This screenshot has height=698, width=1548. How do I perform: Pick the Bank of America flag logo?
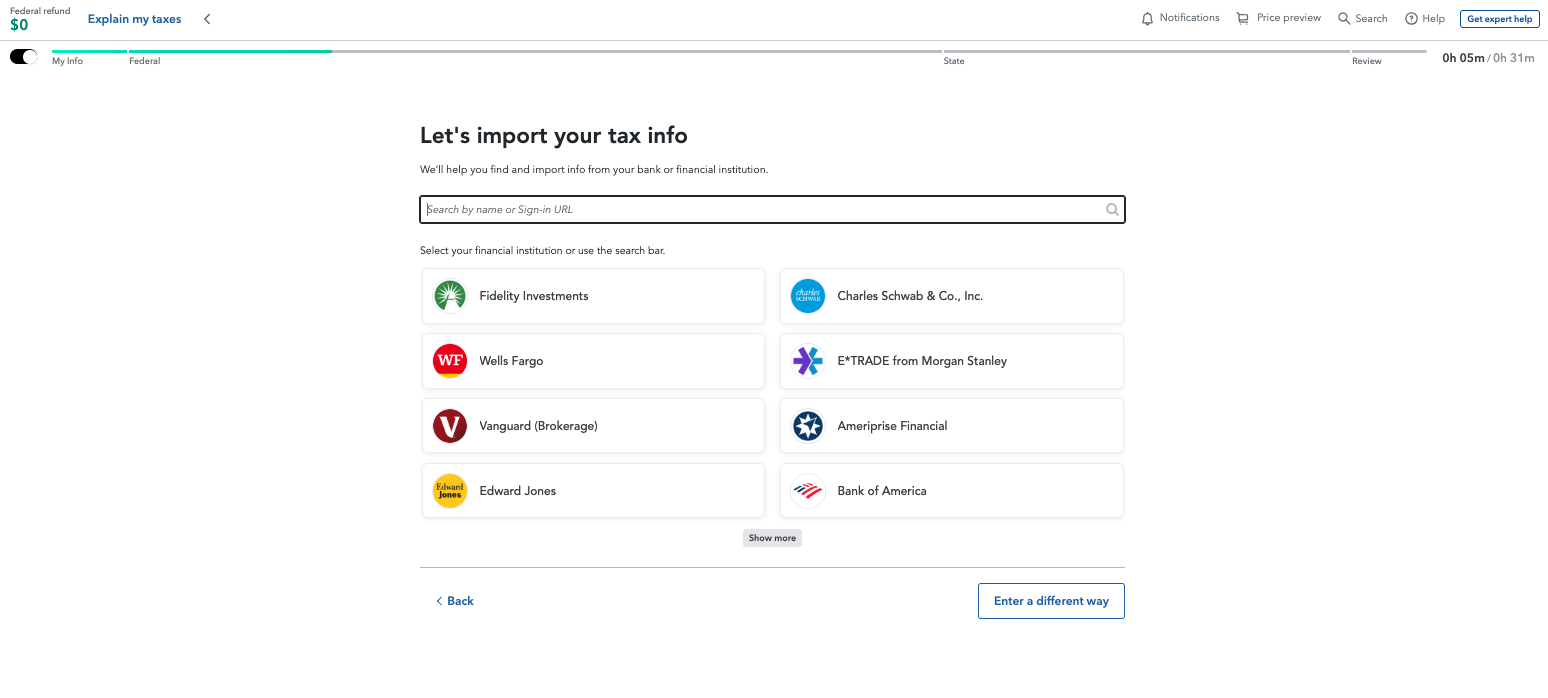[x=807, y=491]
